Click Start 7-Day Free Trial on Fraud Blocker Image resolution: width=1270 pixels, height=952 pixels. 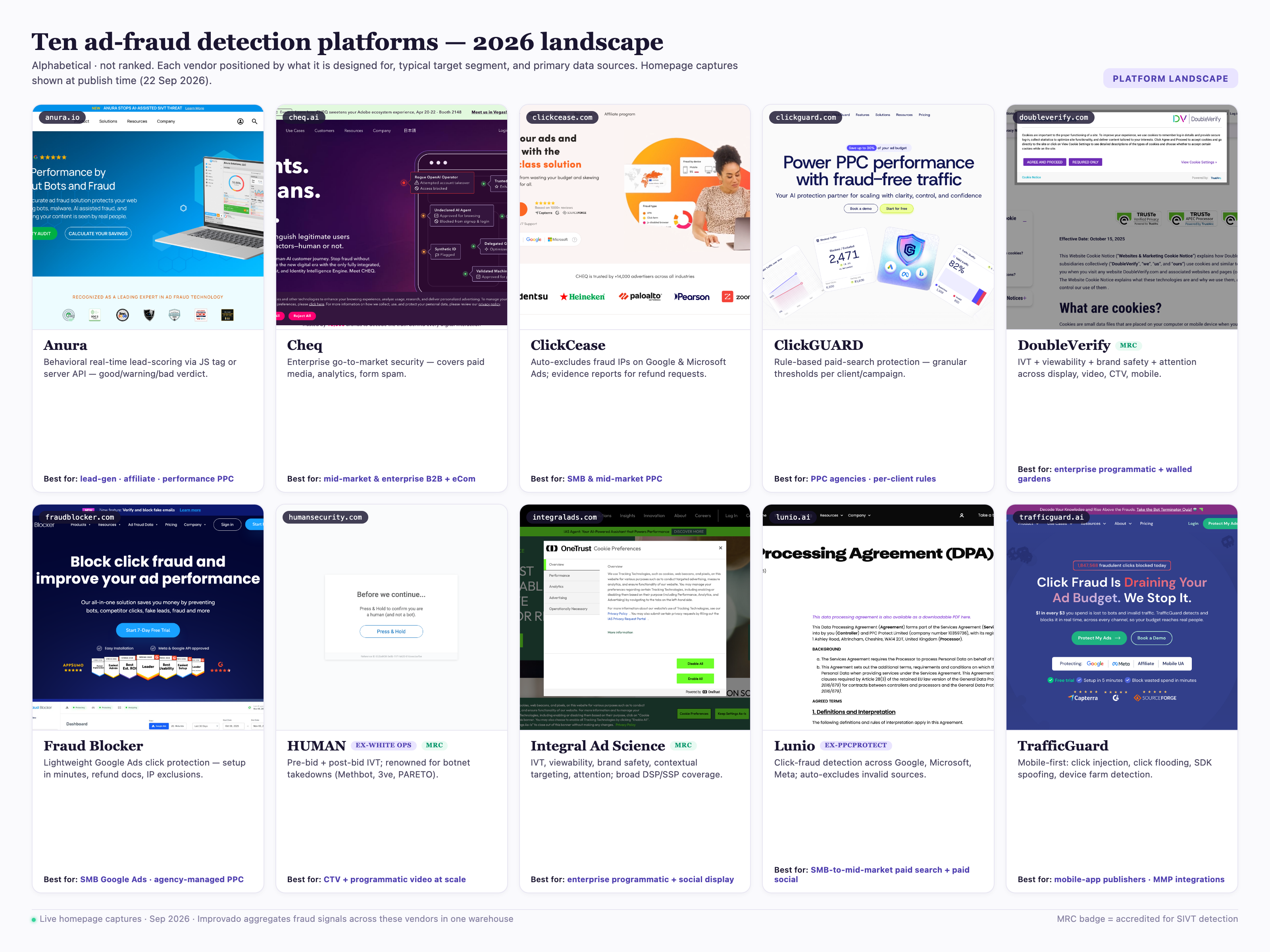tap(148, 630)
